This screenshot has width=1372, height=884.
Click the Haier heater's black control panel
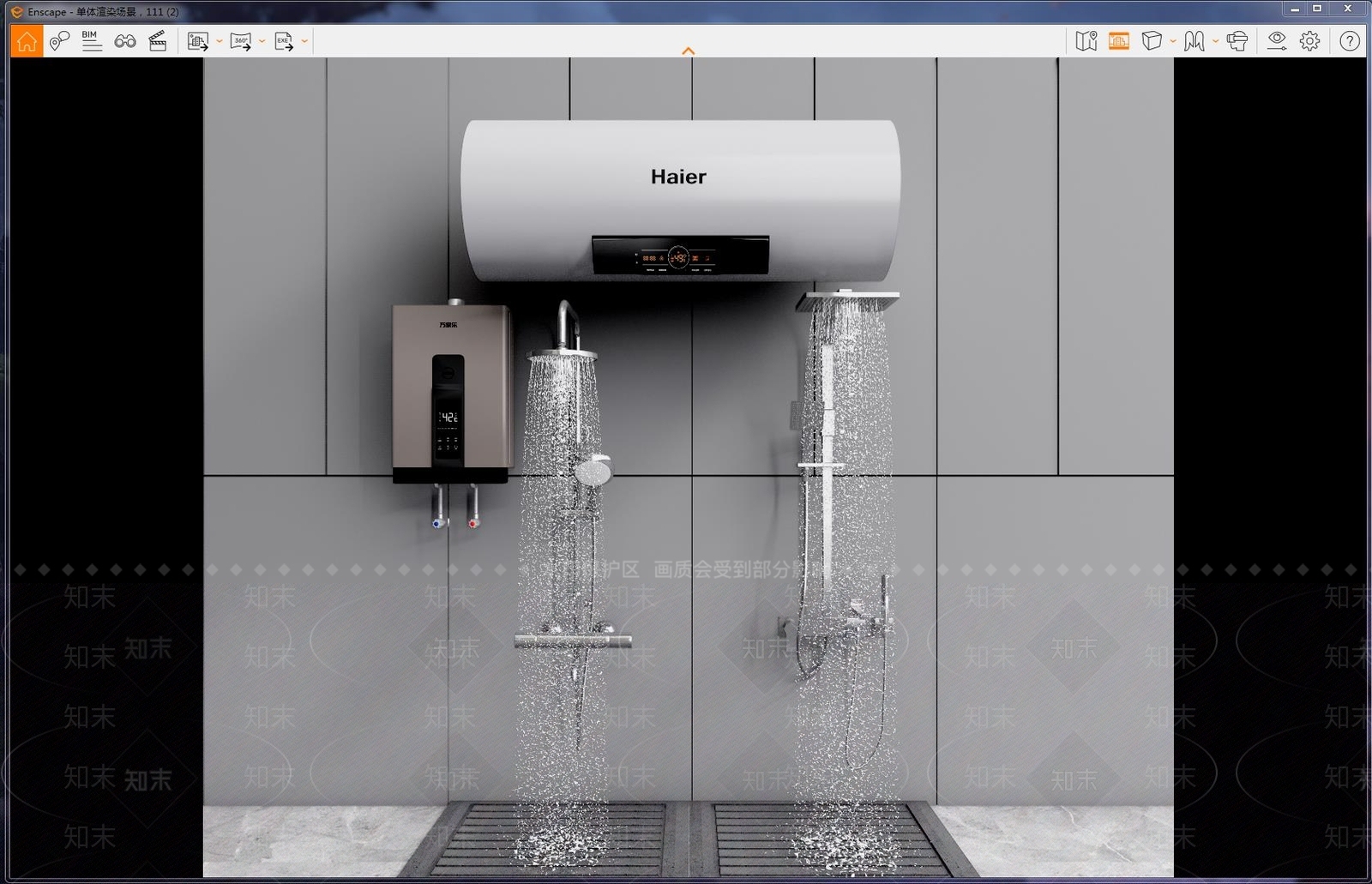[x=680, y=256]
